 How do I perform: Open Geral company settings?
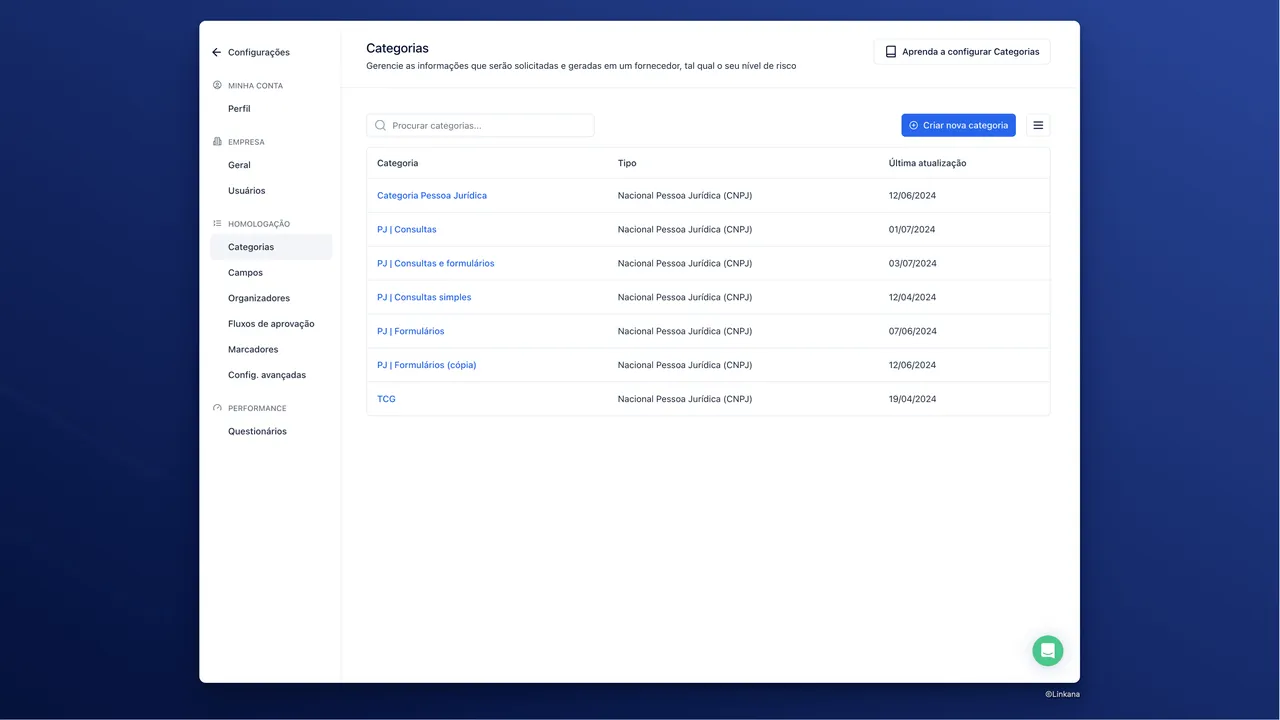tap(239, 165)
